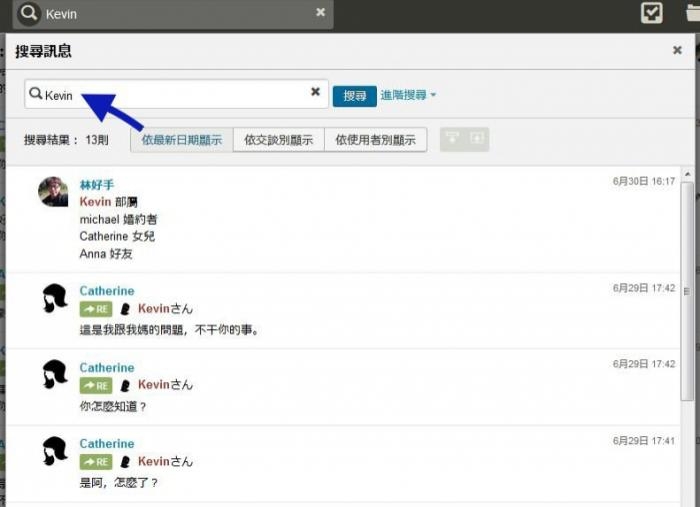This screenshot has height=507, width=700.
Task: Select the 依最新日期顯示 tab
Action: (182, 140)
